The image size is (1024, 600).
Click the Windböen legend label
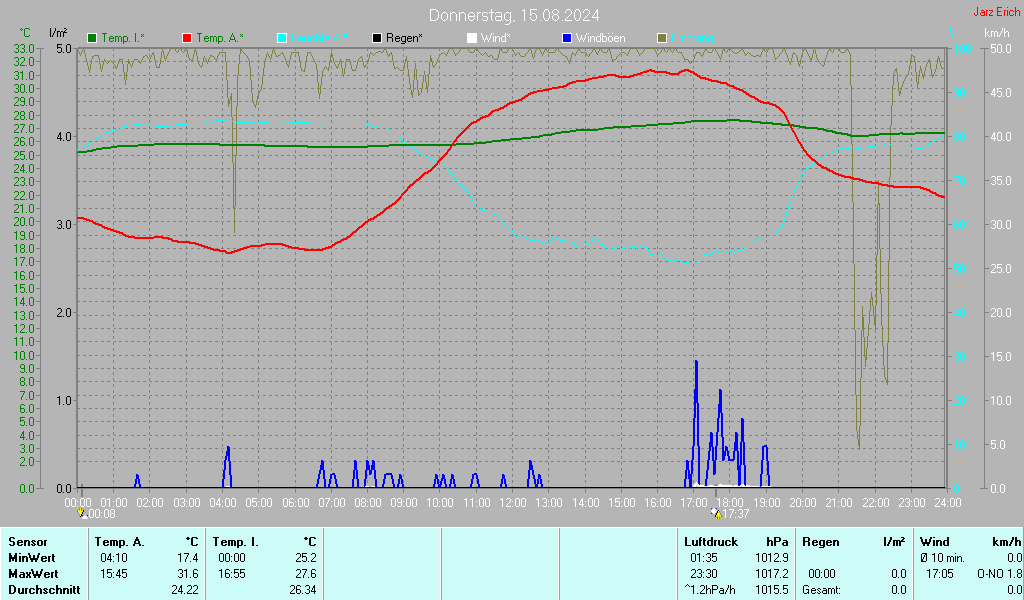coord(601,38)
